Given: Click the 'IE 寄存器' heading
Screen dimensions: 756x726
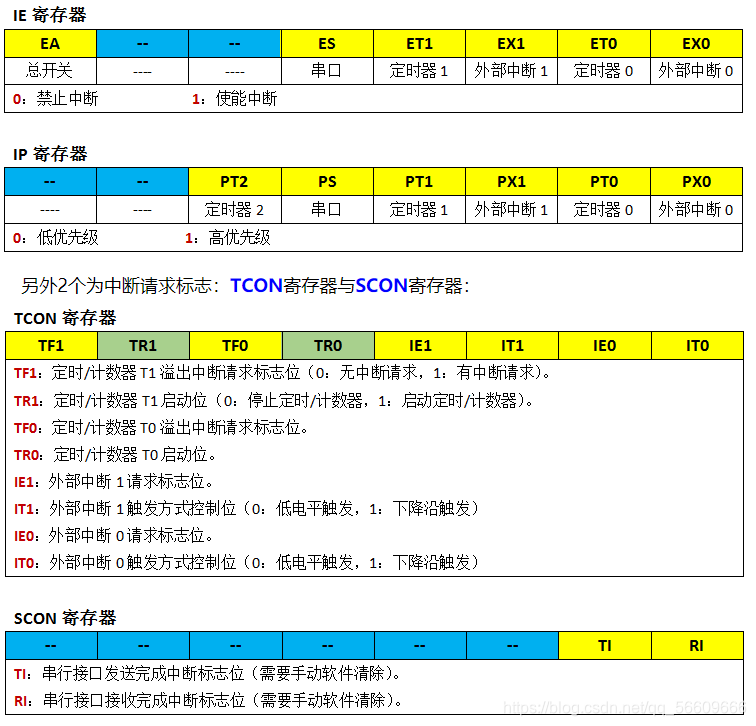Looking at the screenshot, I should point(49,15).
